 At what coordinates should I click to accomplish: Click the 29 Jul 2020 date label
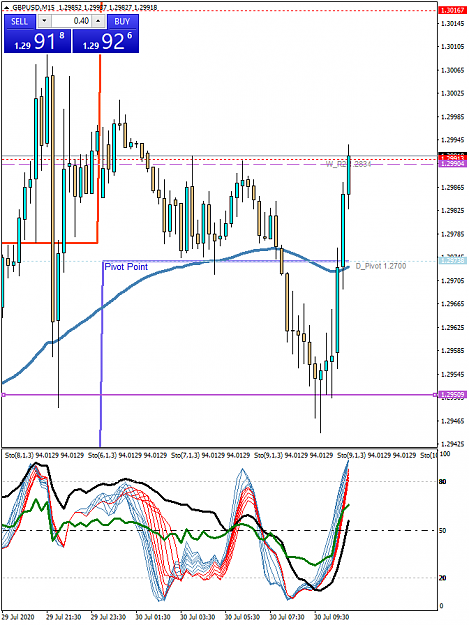(x=19, y=617)
